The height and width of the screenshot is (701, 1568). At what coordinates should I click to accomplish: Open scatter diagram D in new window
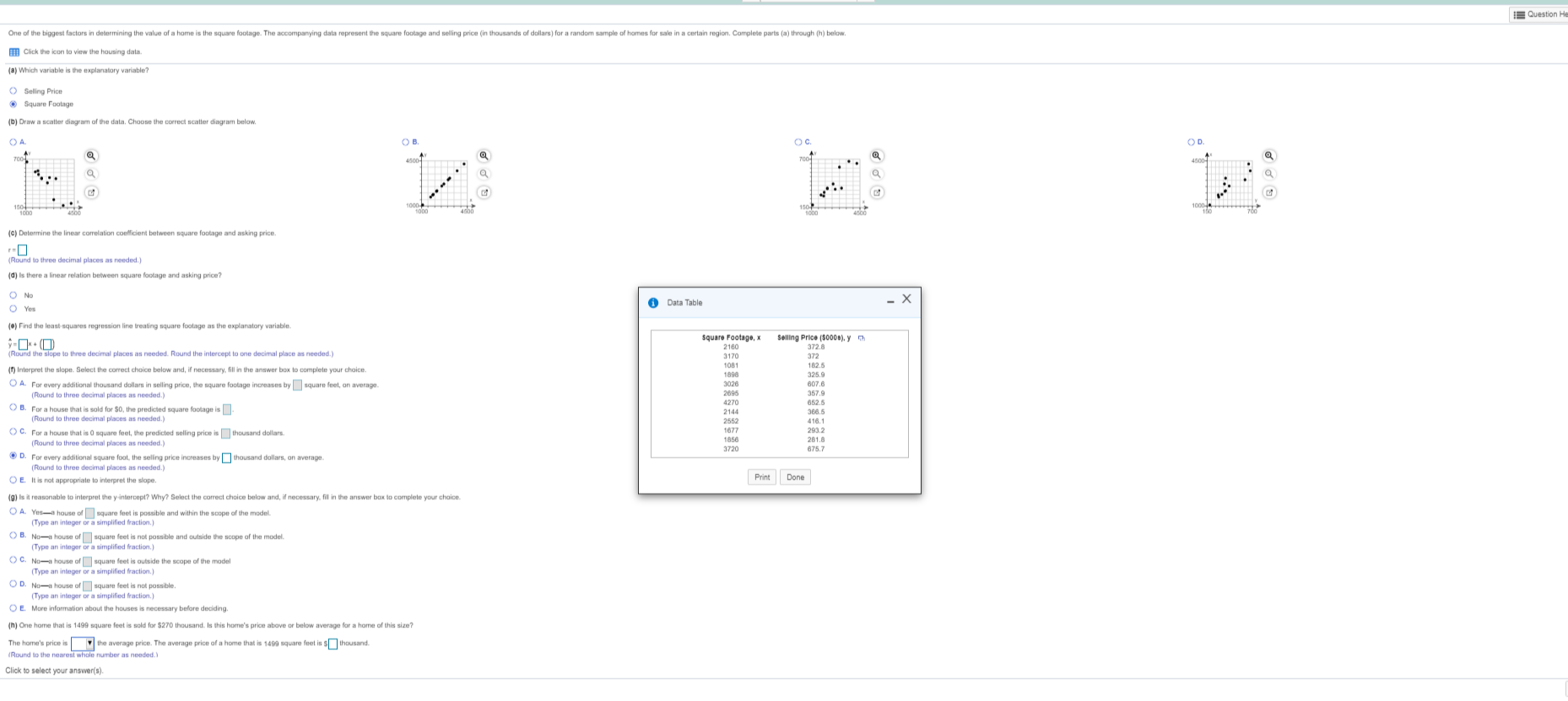pos(1270,192)
